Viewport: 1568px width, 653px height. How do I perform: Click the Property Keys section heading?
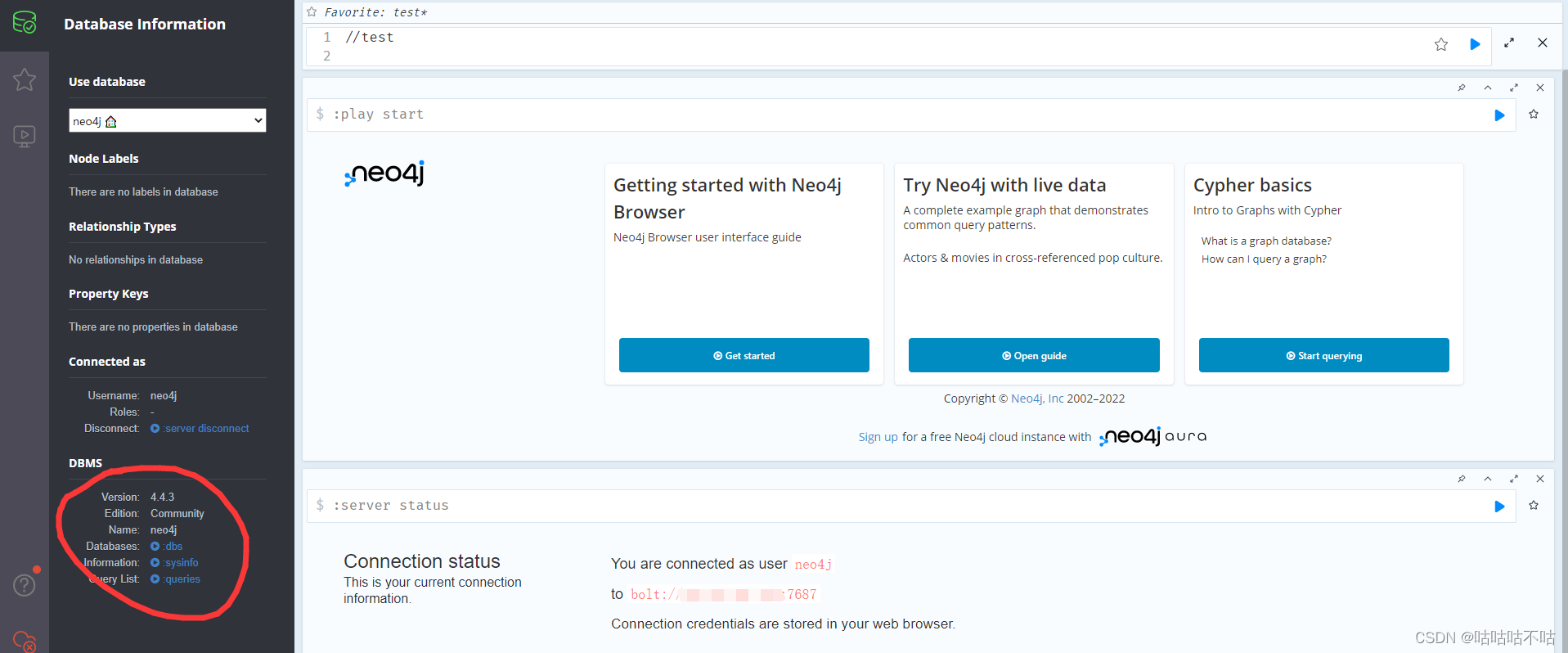click(x=109, y=294)
